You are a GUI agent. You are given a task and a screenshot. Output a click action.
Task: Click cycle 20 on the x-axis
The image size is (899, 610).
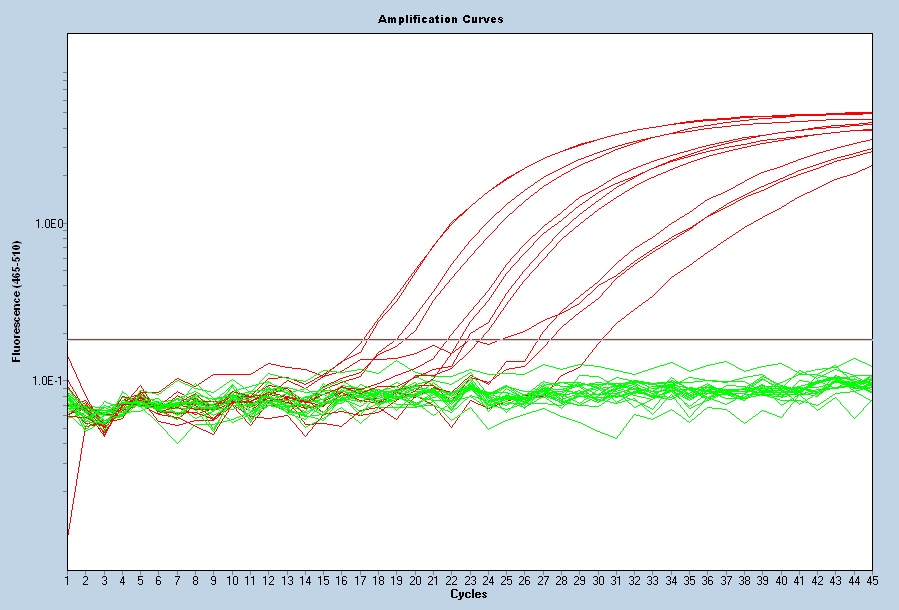[415, 581]
